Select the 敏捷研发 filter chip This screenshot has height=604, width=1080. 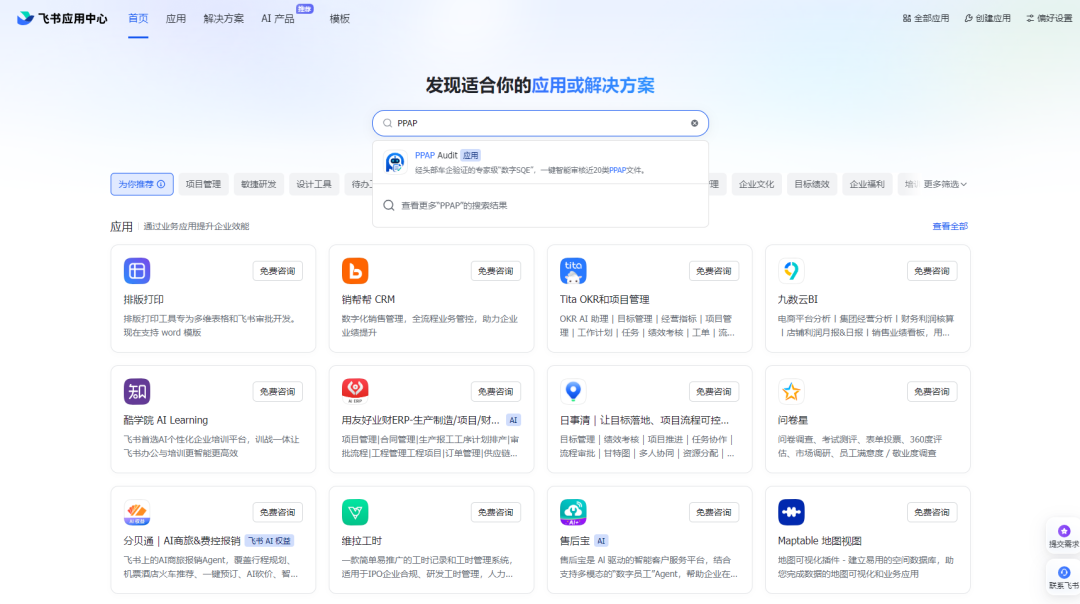click(x=258, y=184)
